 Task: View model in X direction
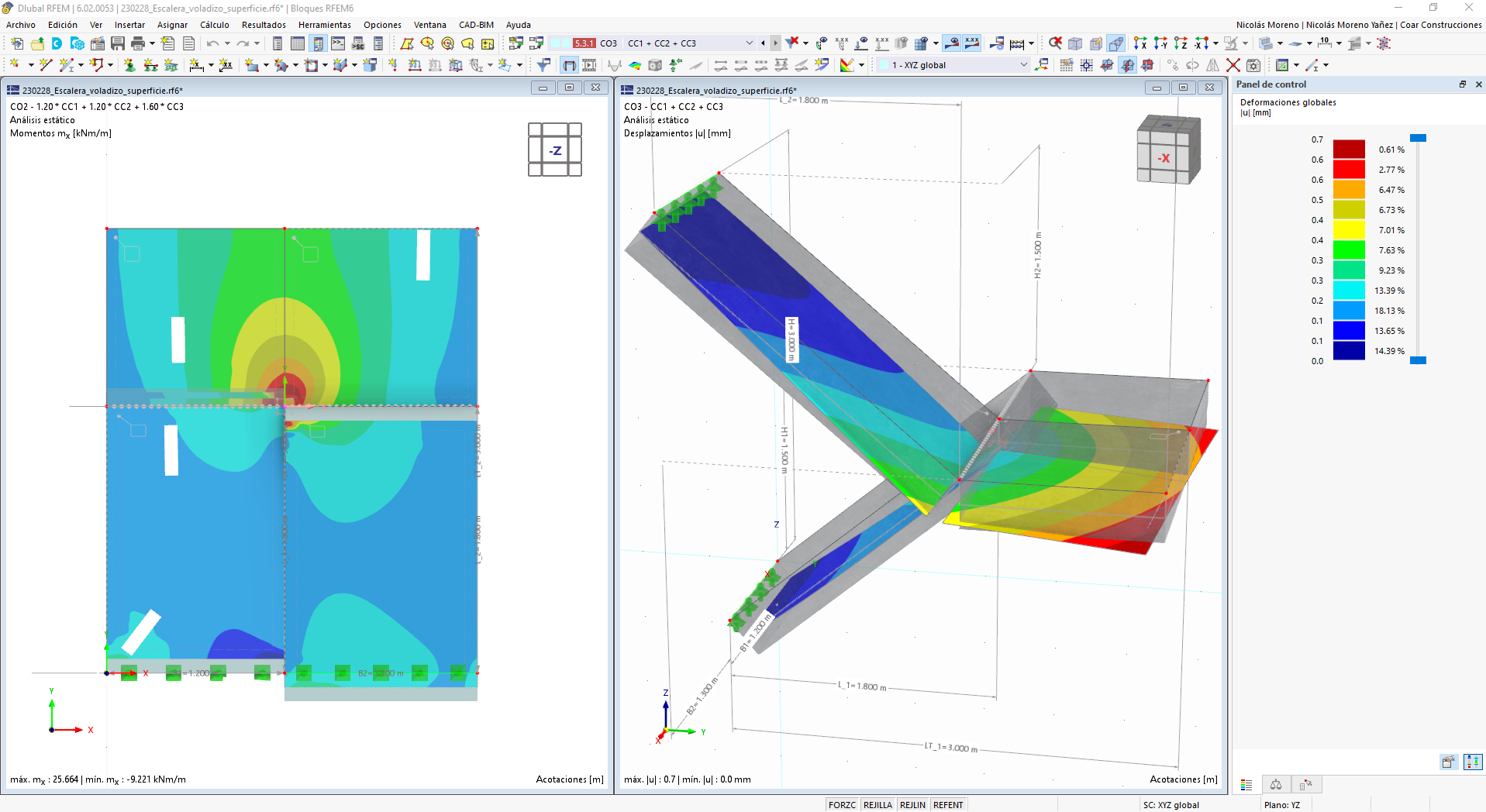tap(1140, 43)
